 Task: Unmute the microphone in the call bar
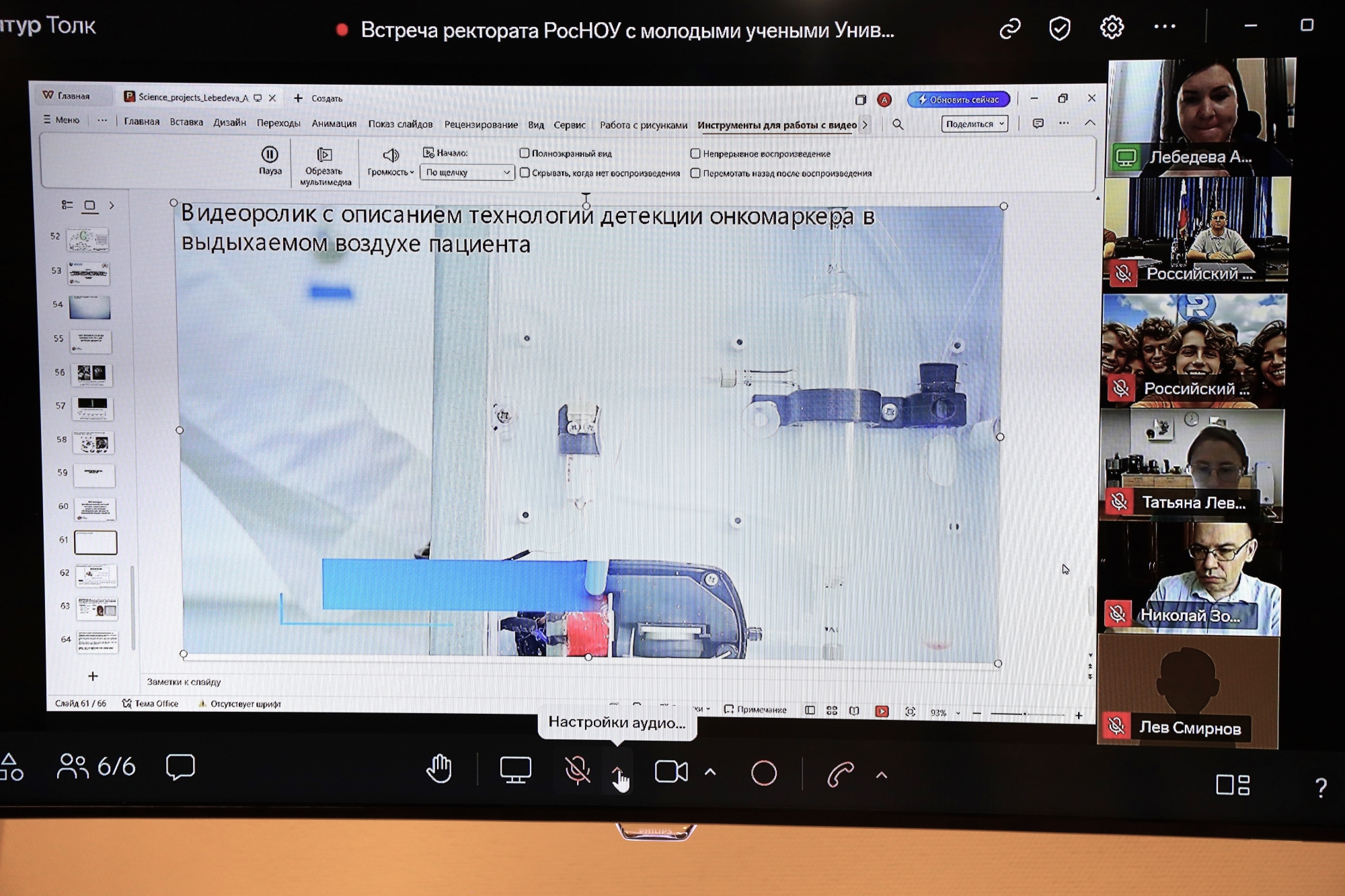(577, 771)
